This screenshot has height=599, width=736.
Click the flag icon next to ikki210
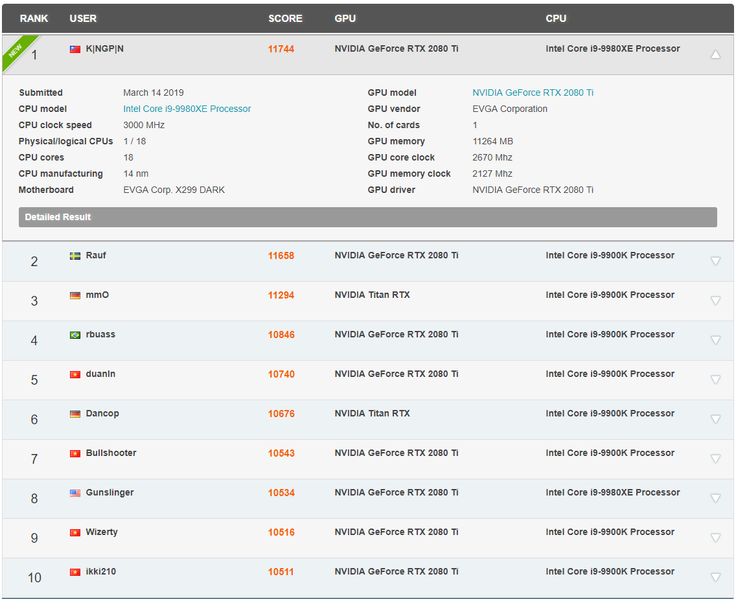(75, 572)
